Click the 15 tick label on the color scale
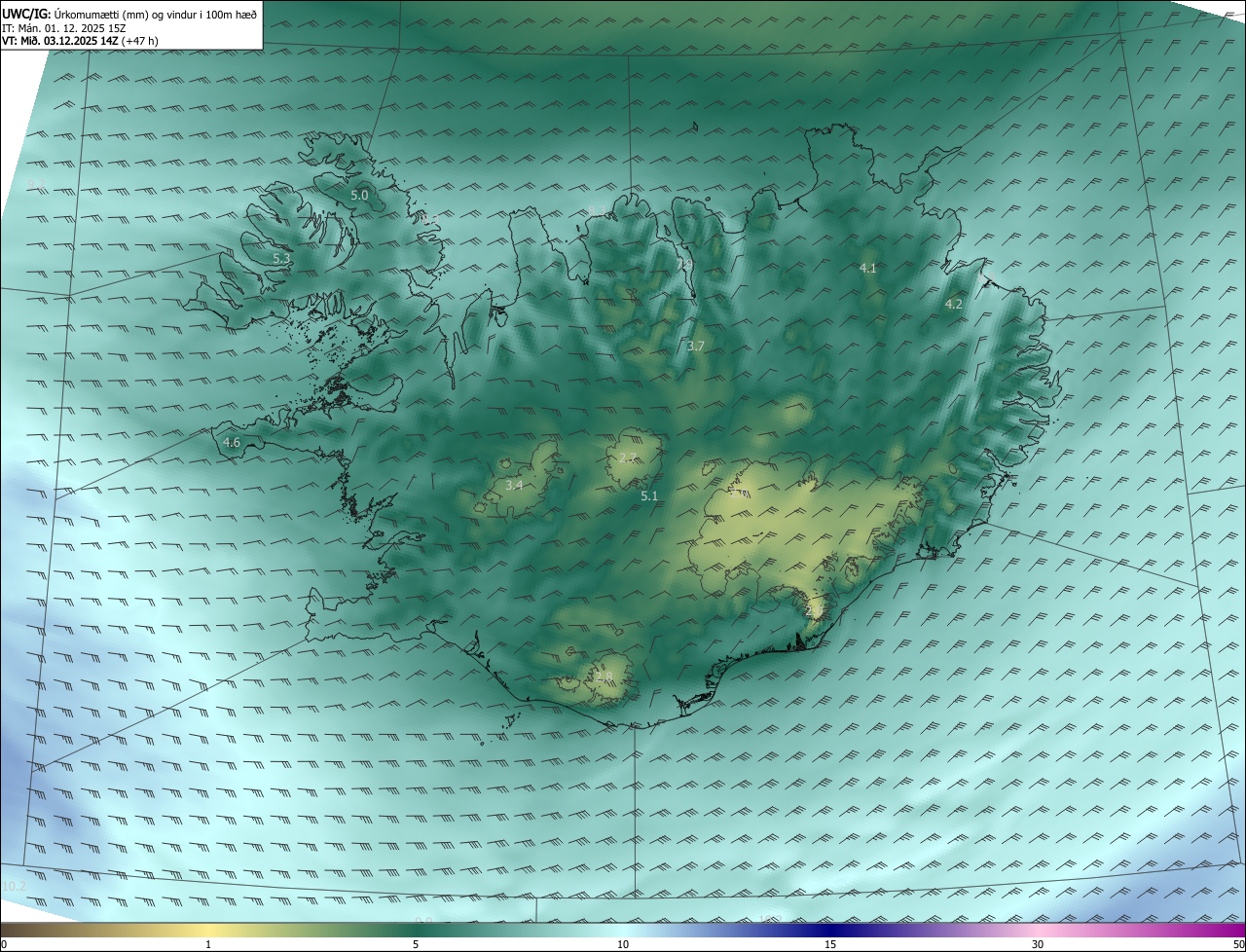 click(x=830, y=945)
